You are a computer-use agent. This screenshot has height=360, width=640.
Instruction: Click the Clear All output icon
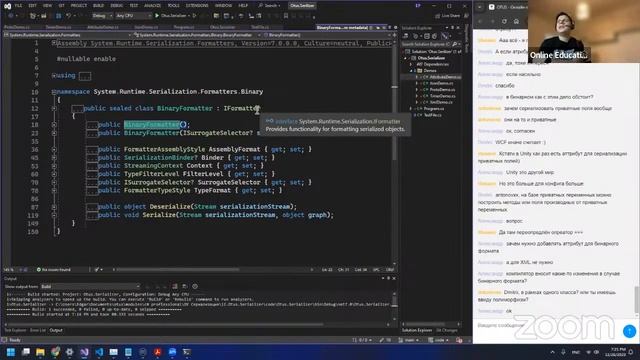[175, 287]
